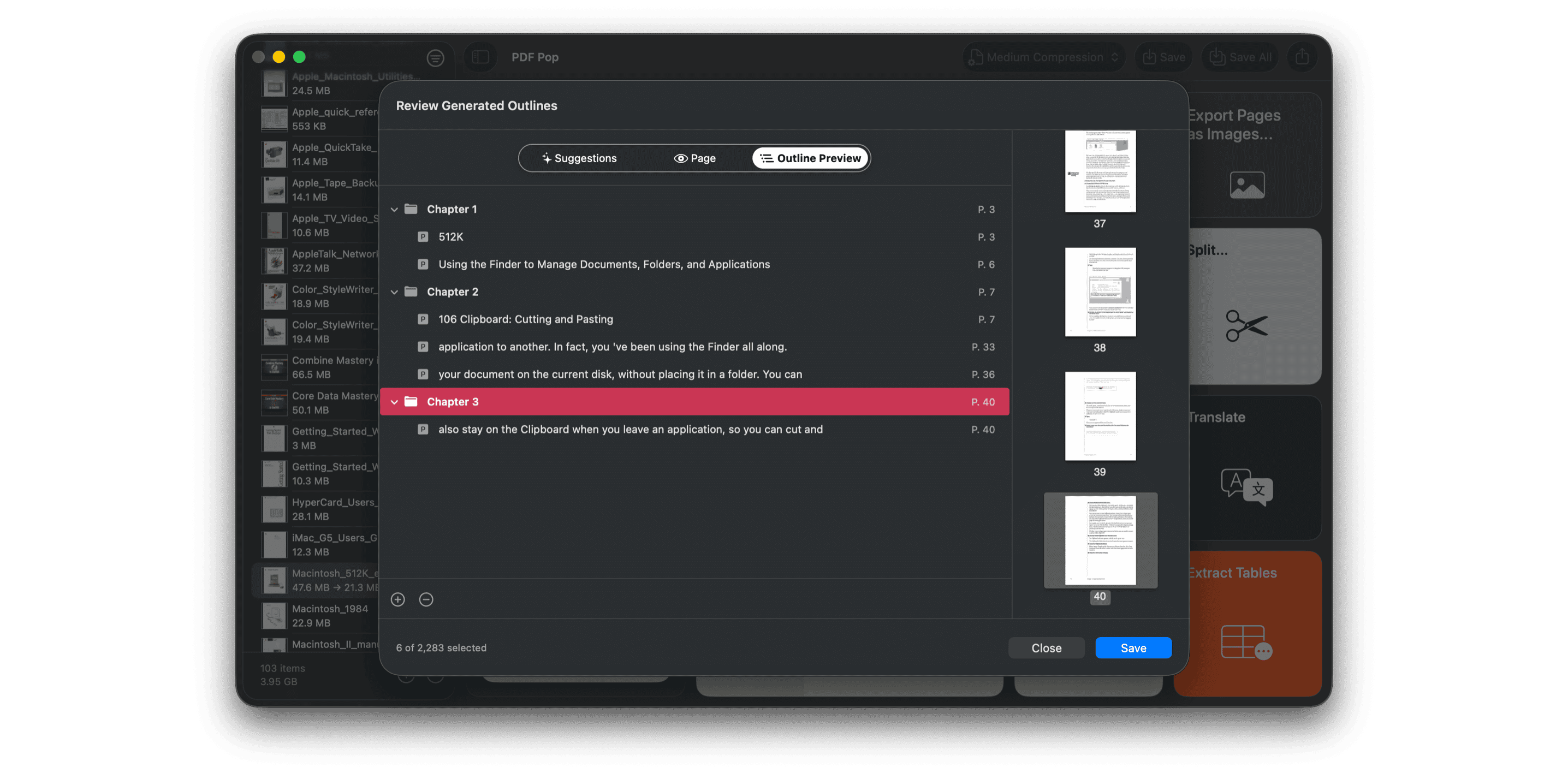
Task: Click the Export Pages as Images icon
Action: coord(1246,185)
